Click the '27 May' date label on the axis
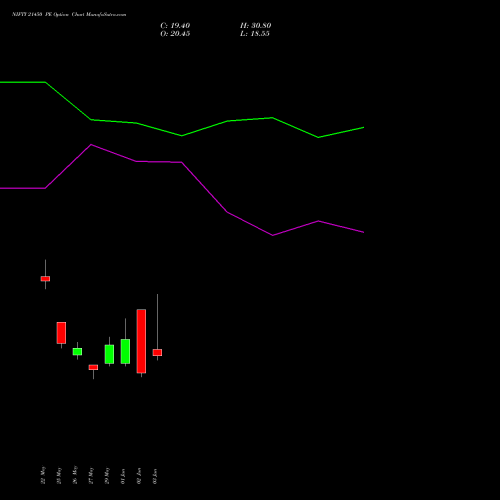The width and height of the screenshot is (500, 500). tap(91, 475)
